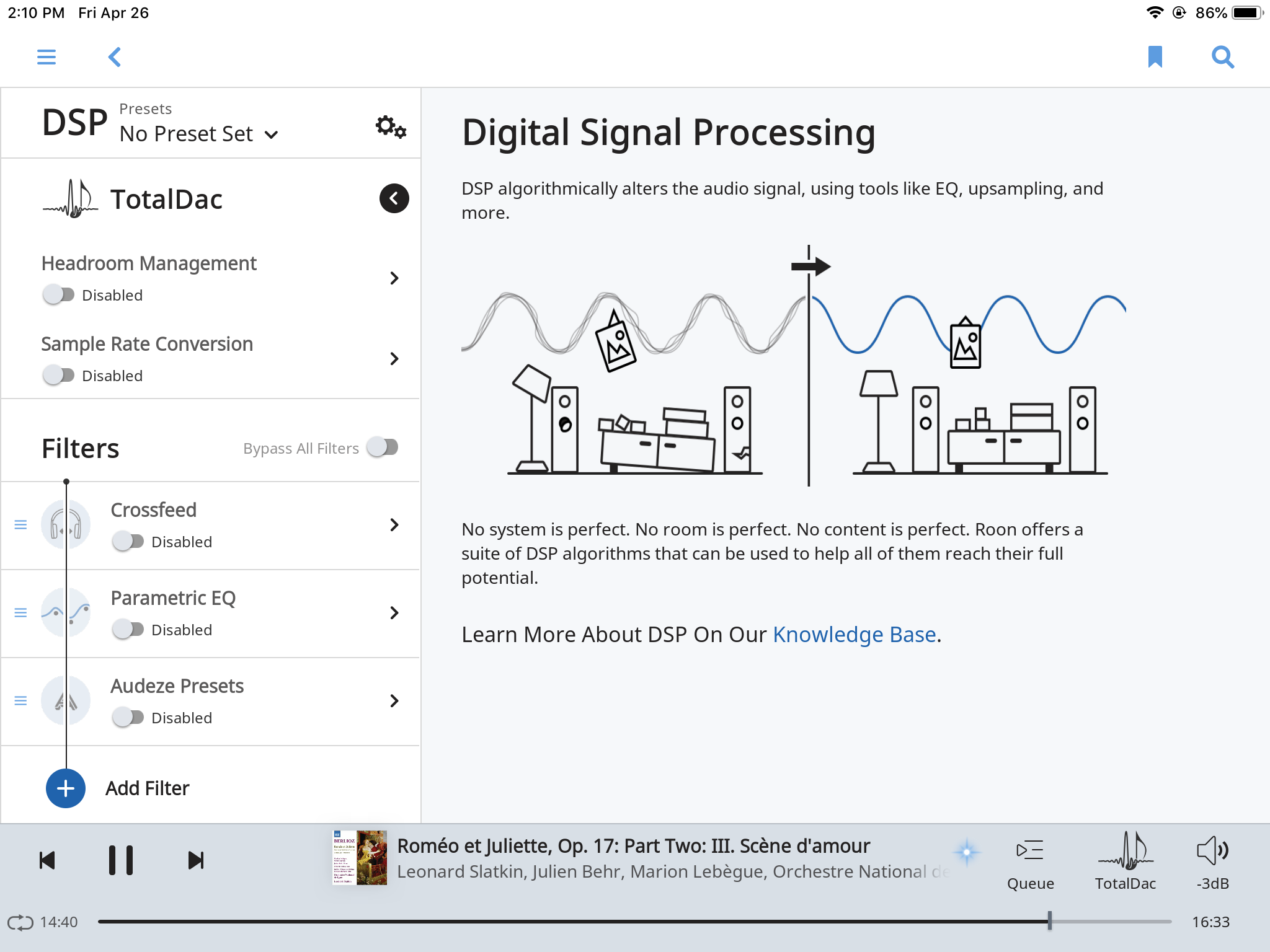Grab the Audeze Presets reorder handle
This screenshot has height=952, width=1270.
20,701
